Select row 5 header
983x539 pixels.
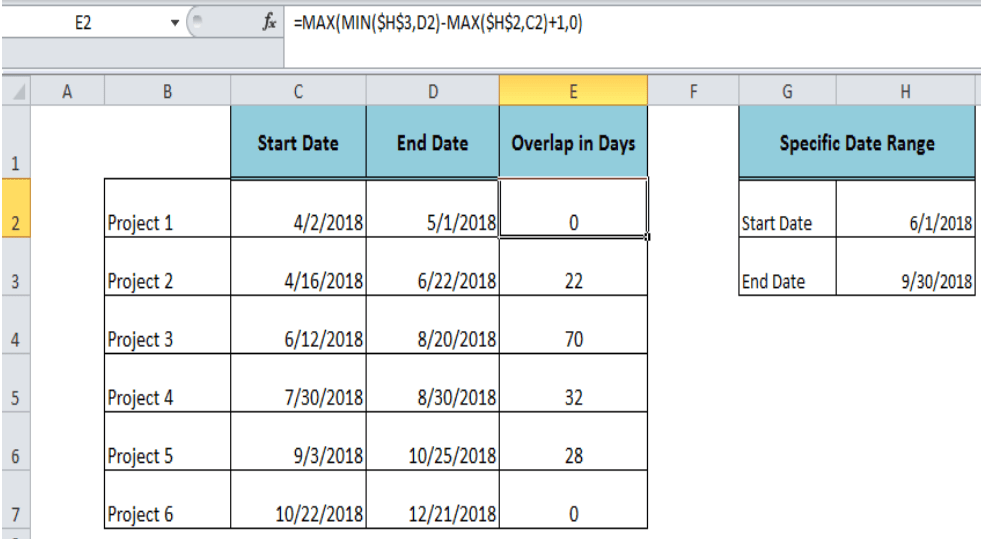pyautogui.click(x=16, y=383)
